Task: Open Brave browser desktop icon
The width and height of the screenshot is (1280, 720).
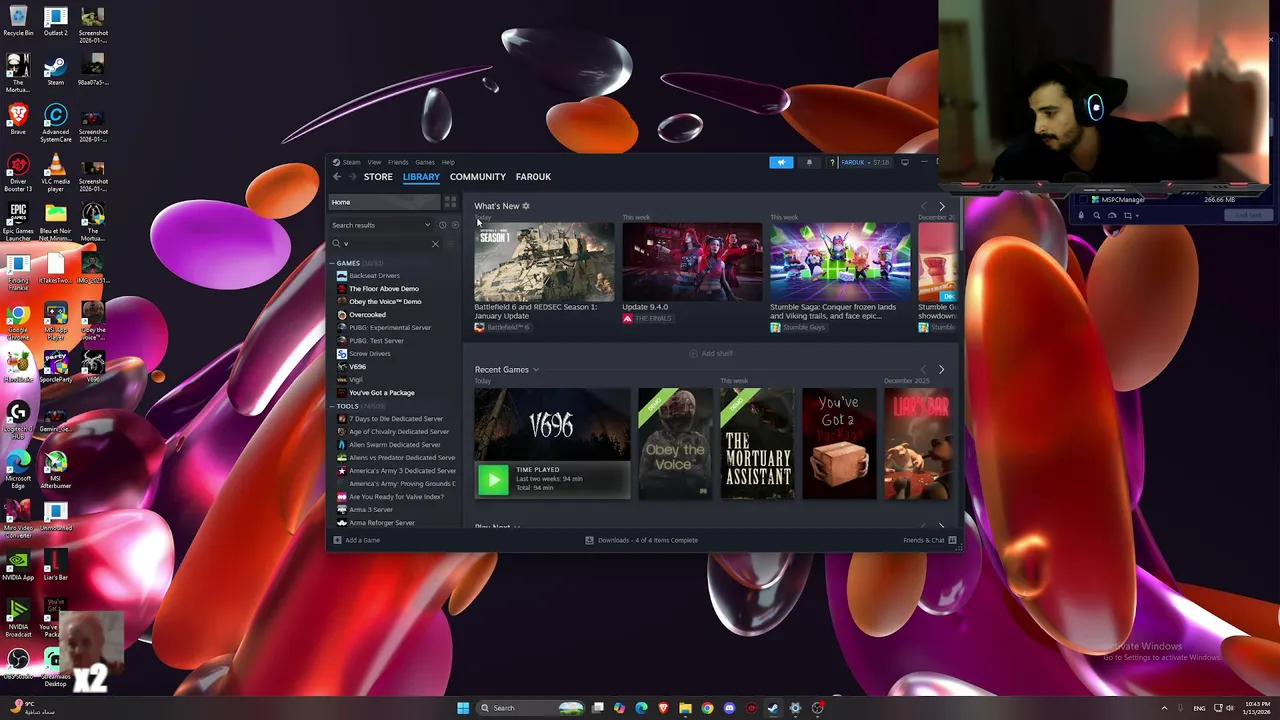Action: [18, 119]
